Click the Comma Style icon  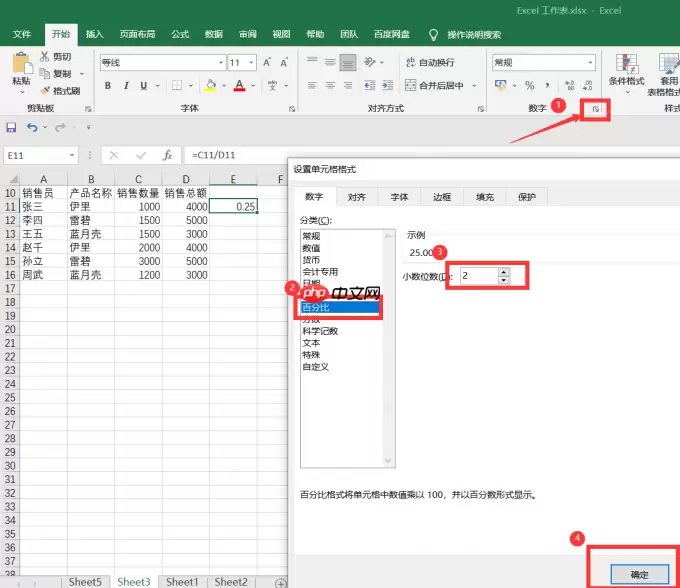pos(547,85)
